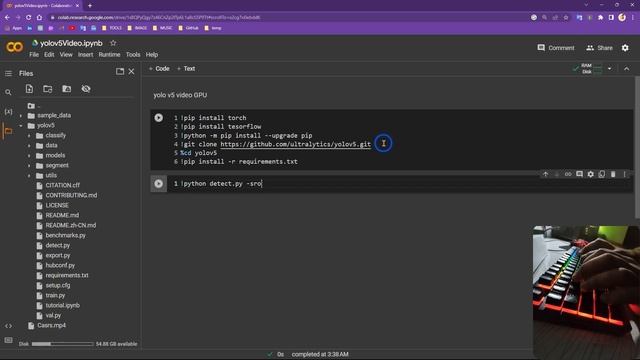Click the disk usage progress bar
This screenshot has height=360, width=640.
62,344
